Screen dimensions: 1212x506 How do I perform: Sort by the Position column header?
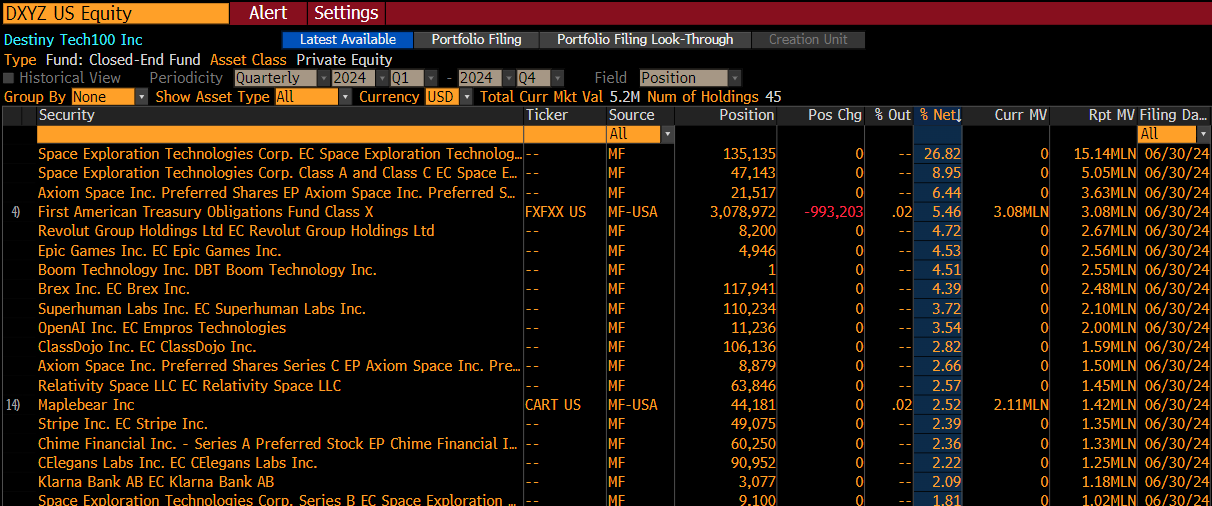tap(726, 115)
